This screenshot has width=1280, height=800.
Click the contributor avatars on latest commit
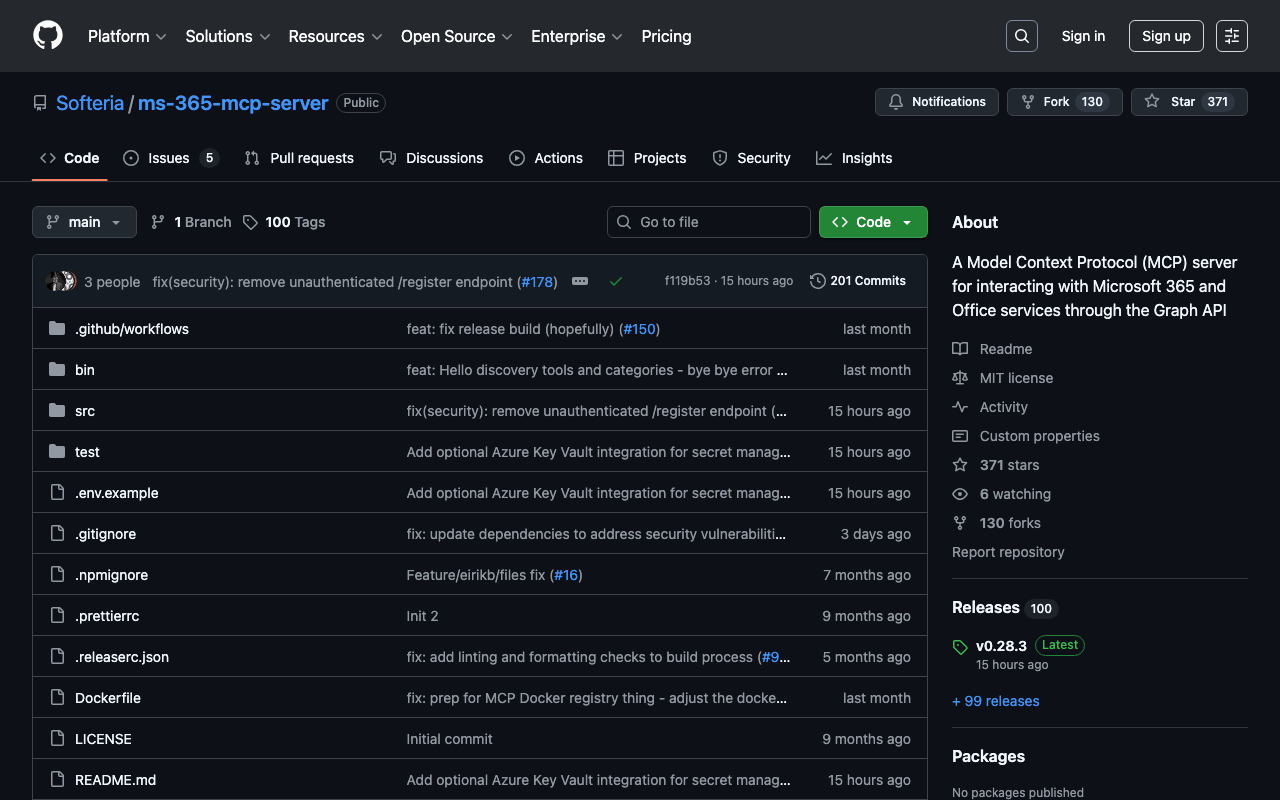point(61,281)
